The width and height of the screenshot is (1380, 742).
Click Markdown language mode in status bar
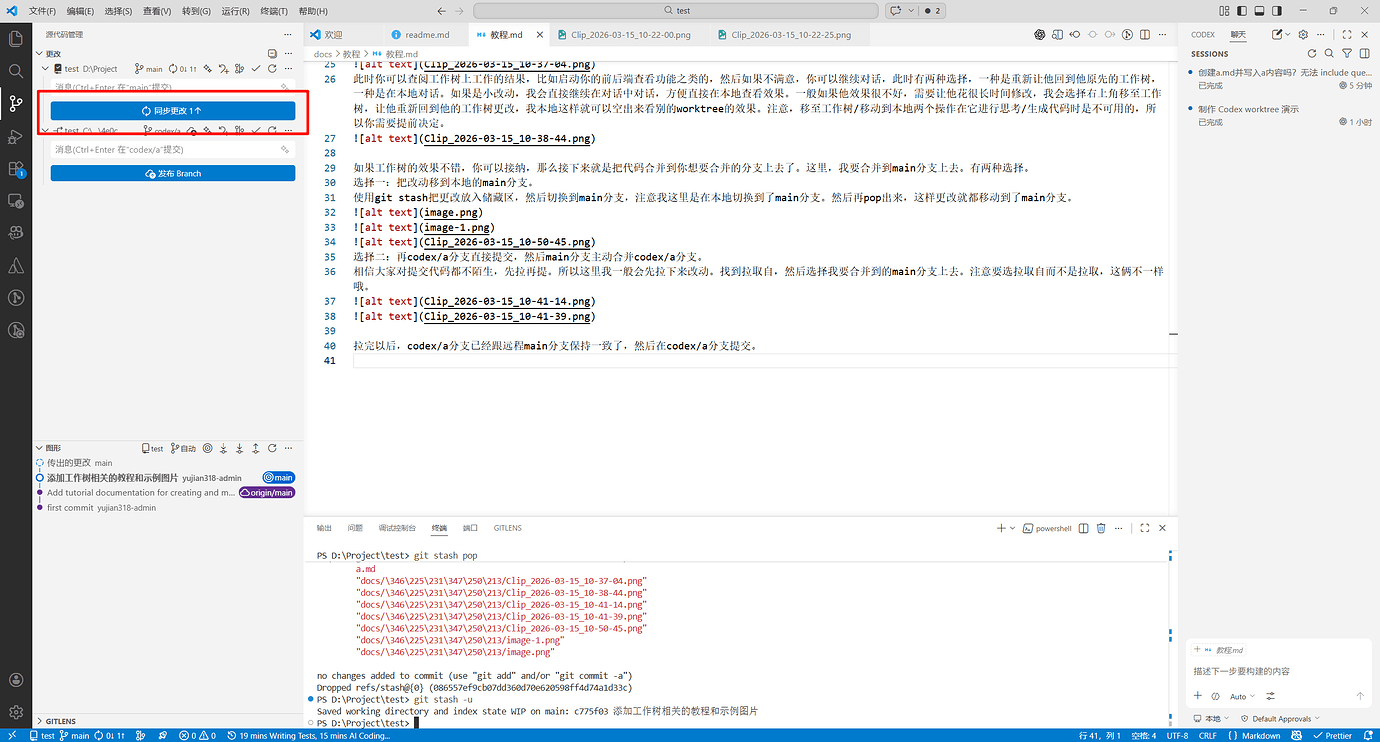tap(1260, 735)
